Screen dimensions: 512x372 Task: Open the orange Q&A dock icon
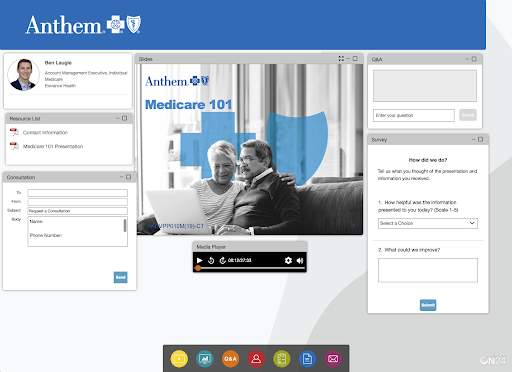(x=230, y=359)
